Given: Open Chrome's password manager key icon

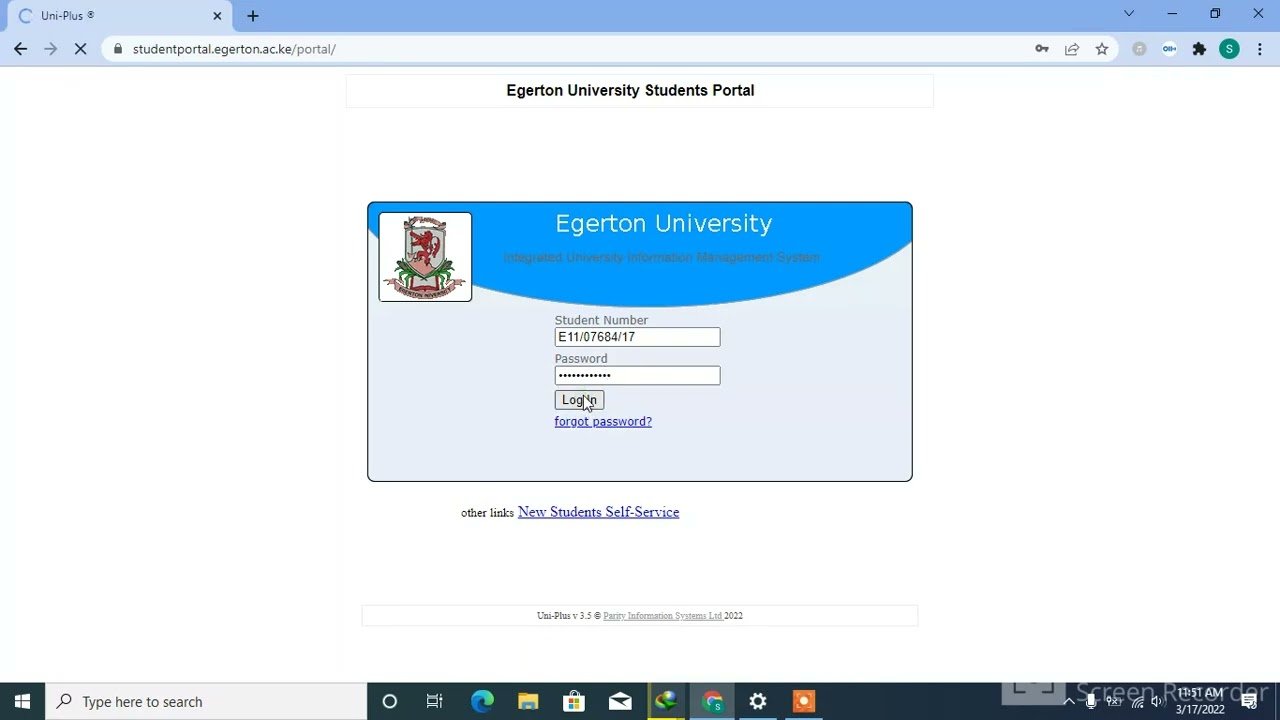Looking at the screenshot, I should pos(1041,48).
